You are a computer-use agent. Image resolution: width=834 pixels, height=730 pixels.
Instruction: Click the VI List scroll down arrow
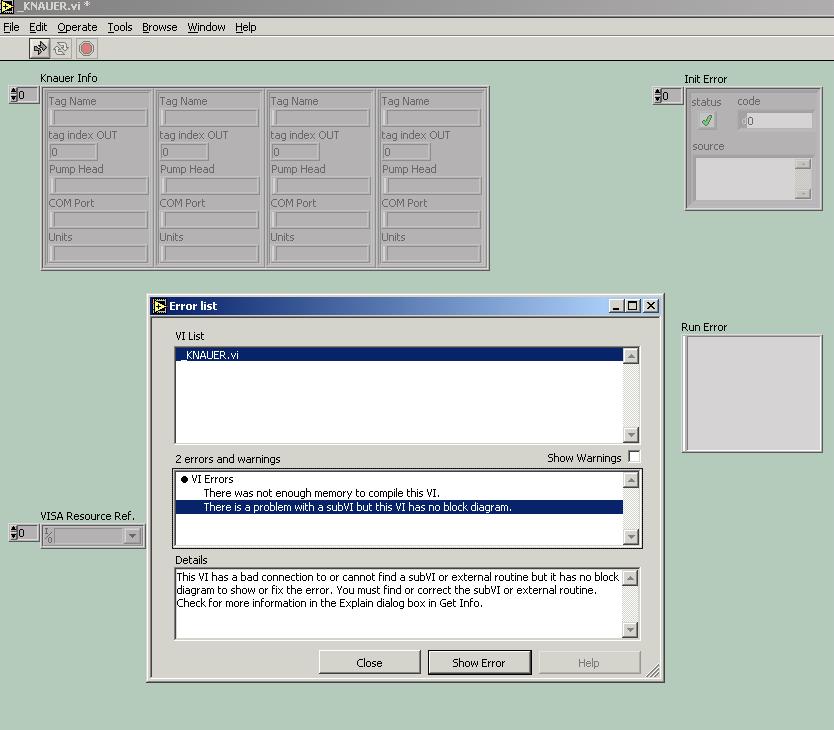[631, 434]
